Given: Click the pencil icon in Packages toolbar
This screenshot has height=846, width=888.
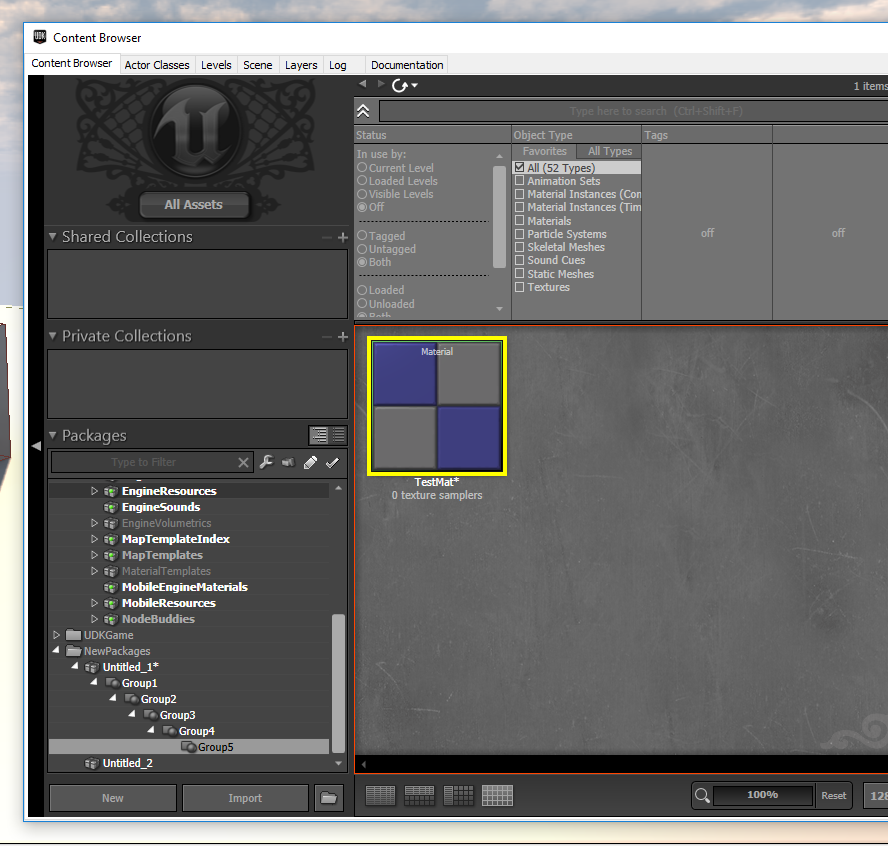Looking at the screenshot, I should (310, 462).
